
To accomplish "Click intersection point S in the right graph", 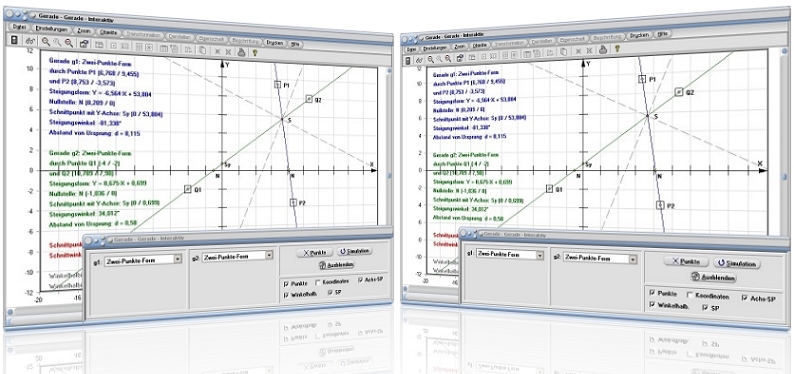I will click(x=647, y=116).
